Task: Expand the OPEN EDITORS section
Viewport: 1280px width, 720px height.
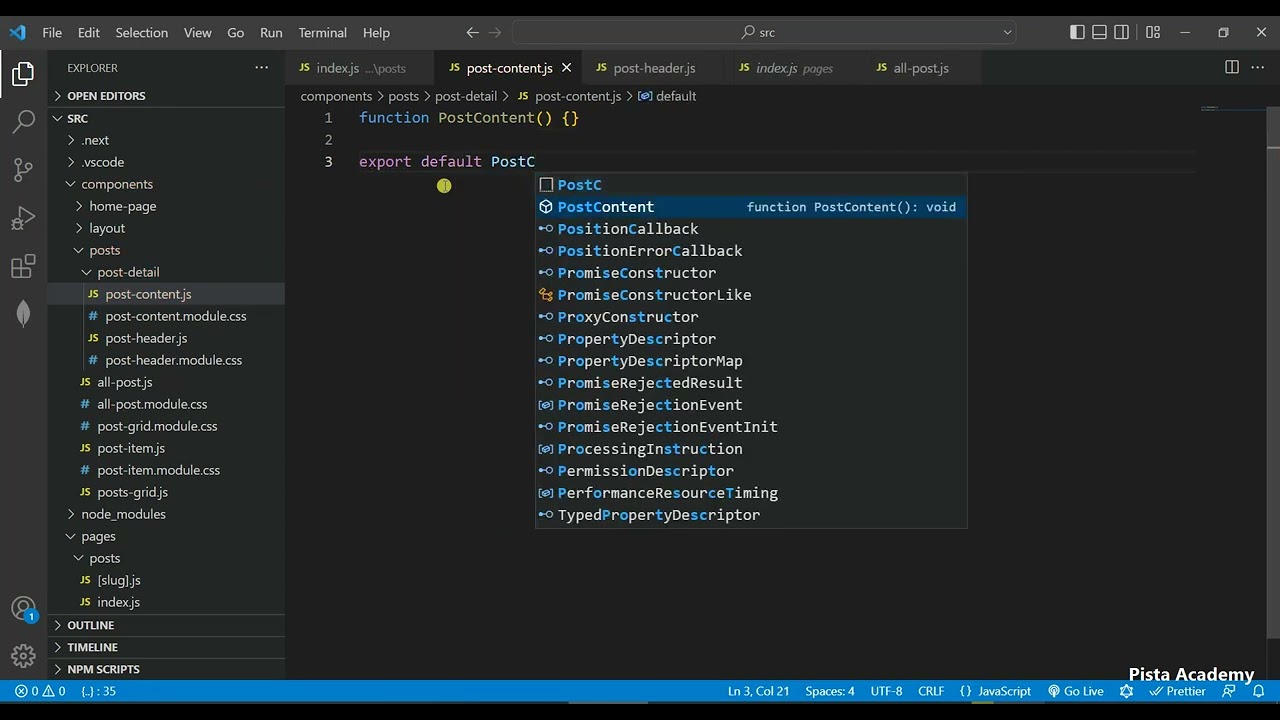Action: click(166, 96)
